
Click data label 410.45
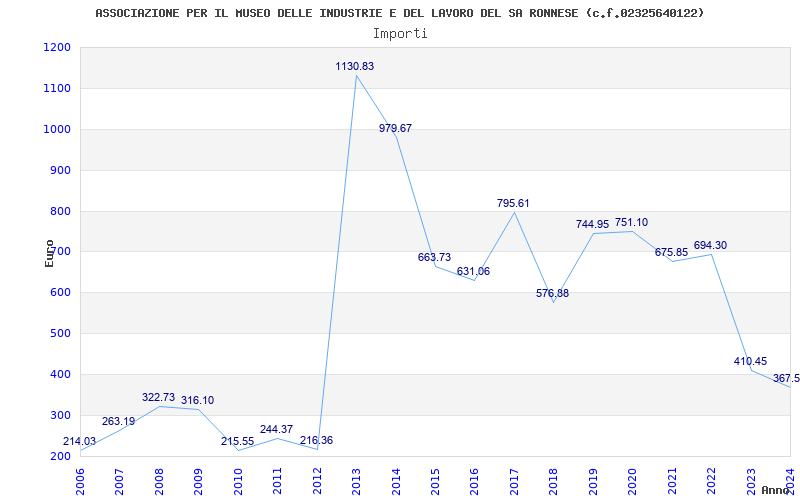[x=751, y=362]
